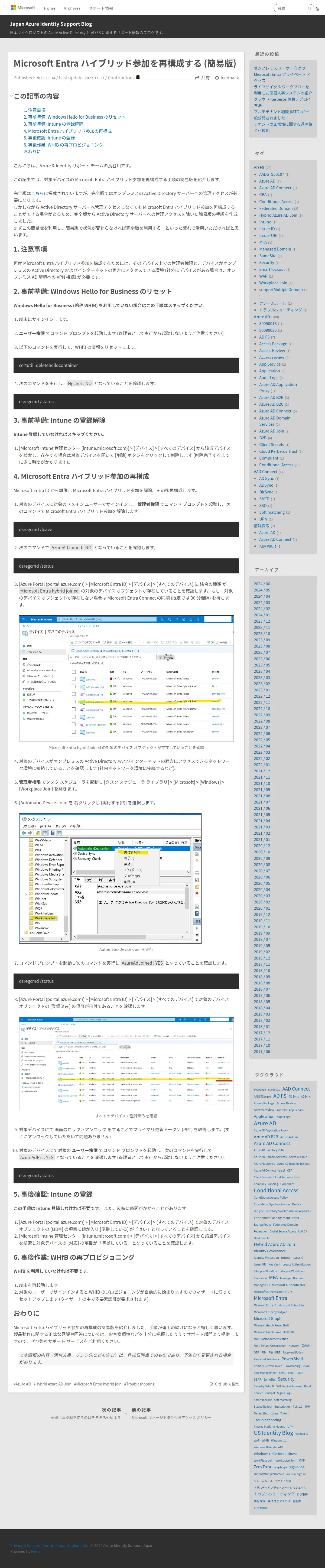Click the #Troubleshooting post tag
Viewport: 325px width, 1568px height.
coord(139,1384)
